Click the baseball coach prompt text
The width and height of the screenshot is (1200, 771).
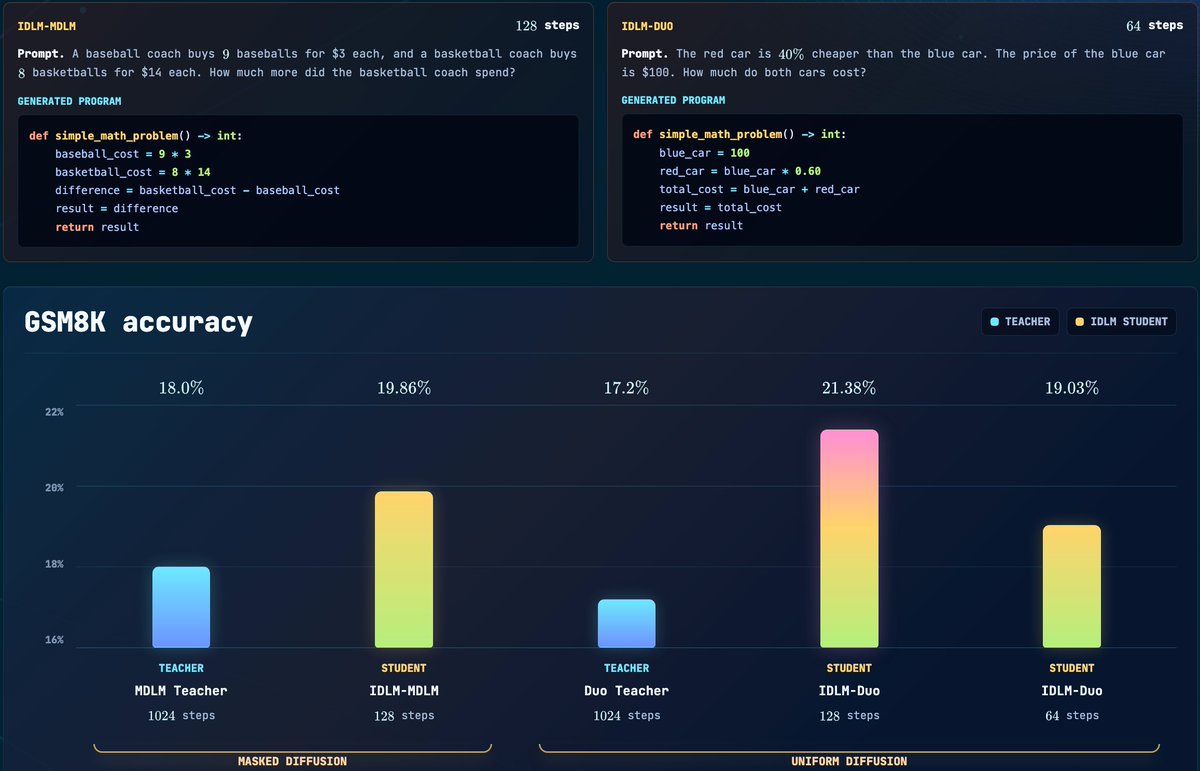(298, 62)
